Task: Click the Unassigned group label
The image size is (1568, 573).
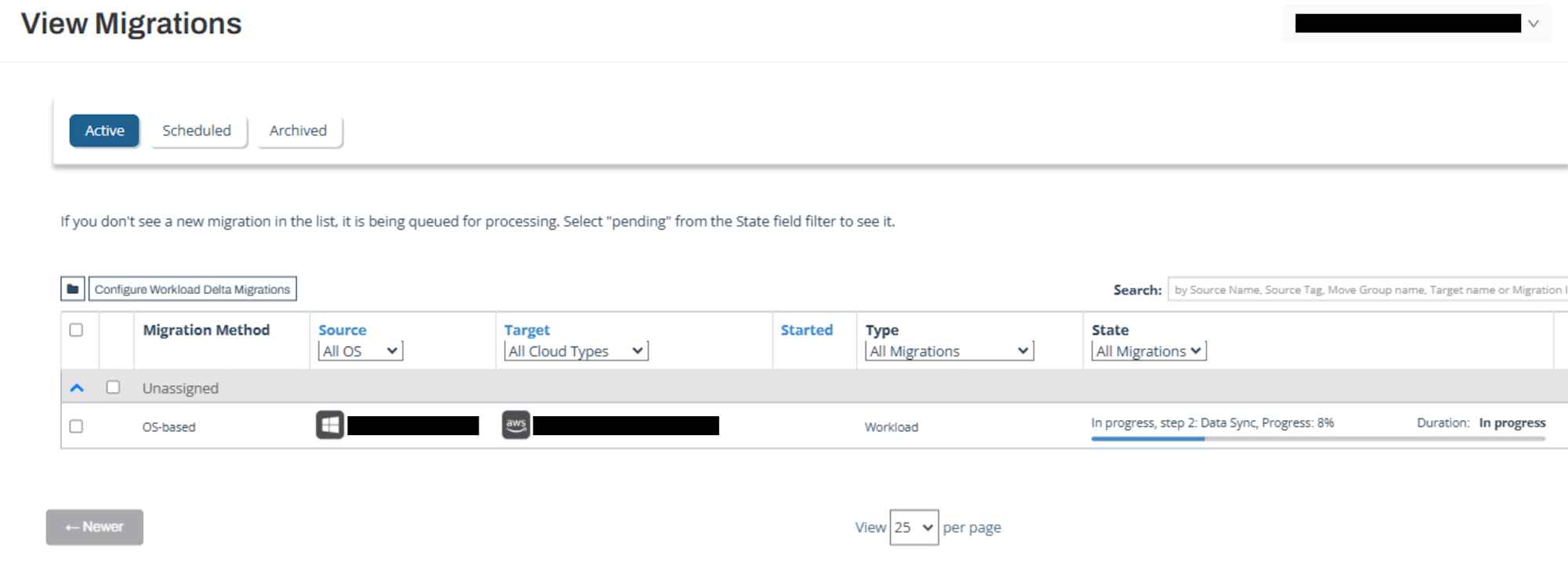Action: click(180, 388)
